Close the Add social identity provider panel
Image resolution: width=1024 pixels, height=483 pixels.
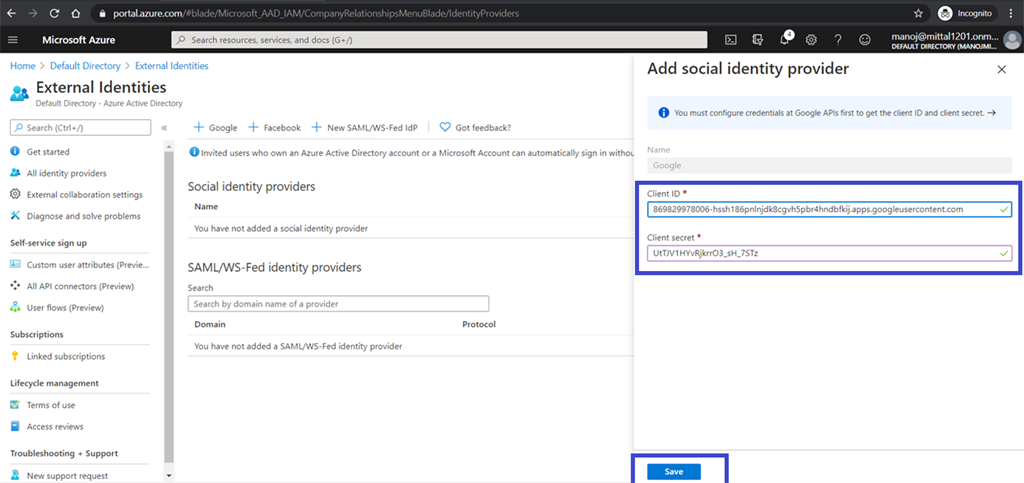1002,69
